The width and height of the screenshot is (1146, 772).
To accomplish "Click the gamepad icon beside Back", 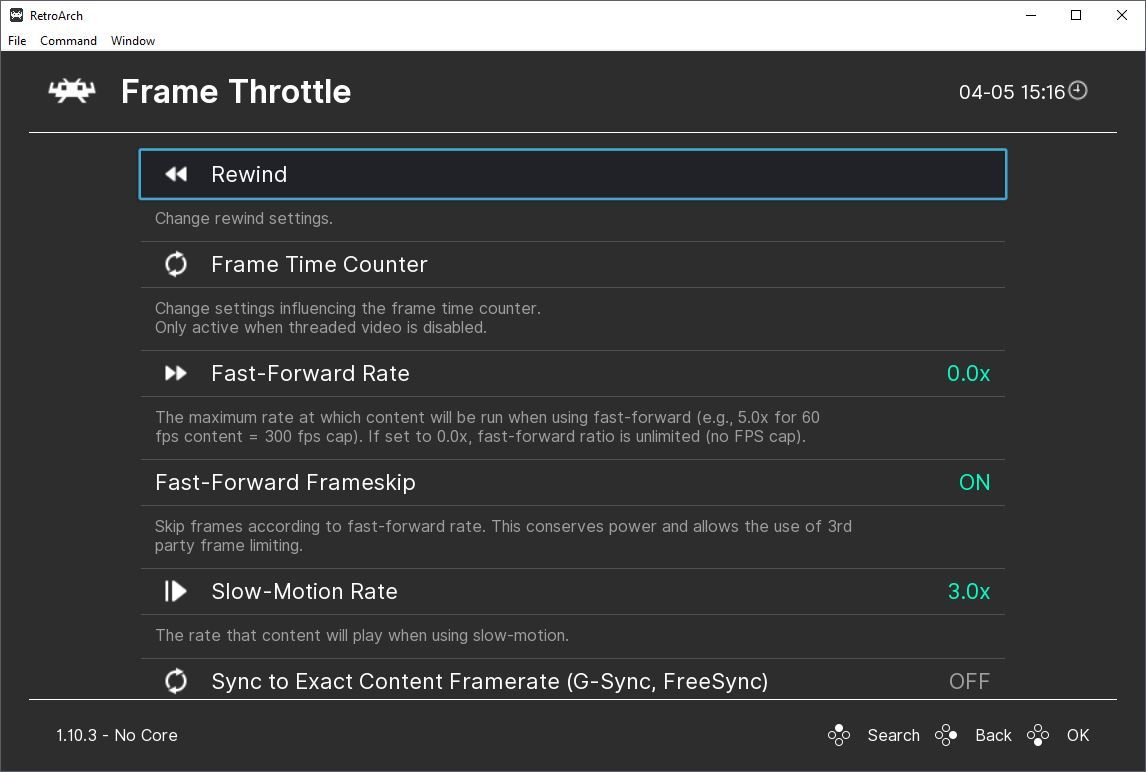I will pos(946,735).
